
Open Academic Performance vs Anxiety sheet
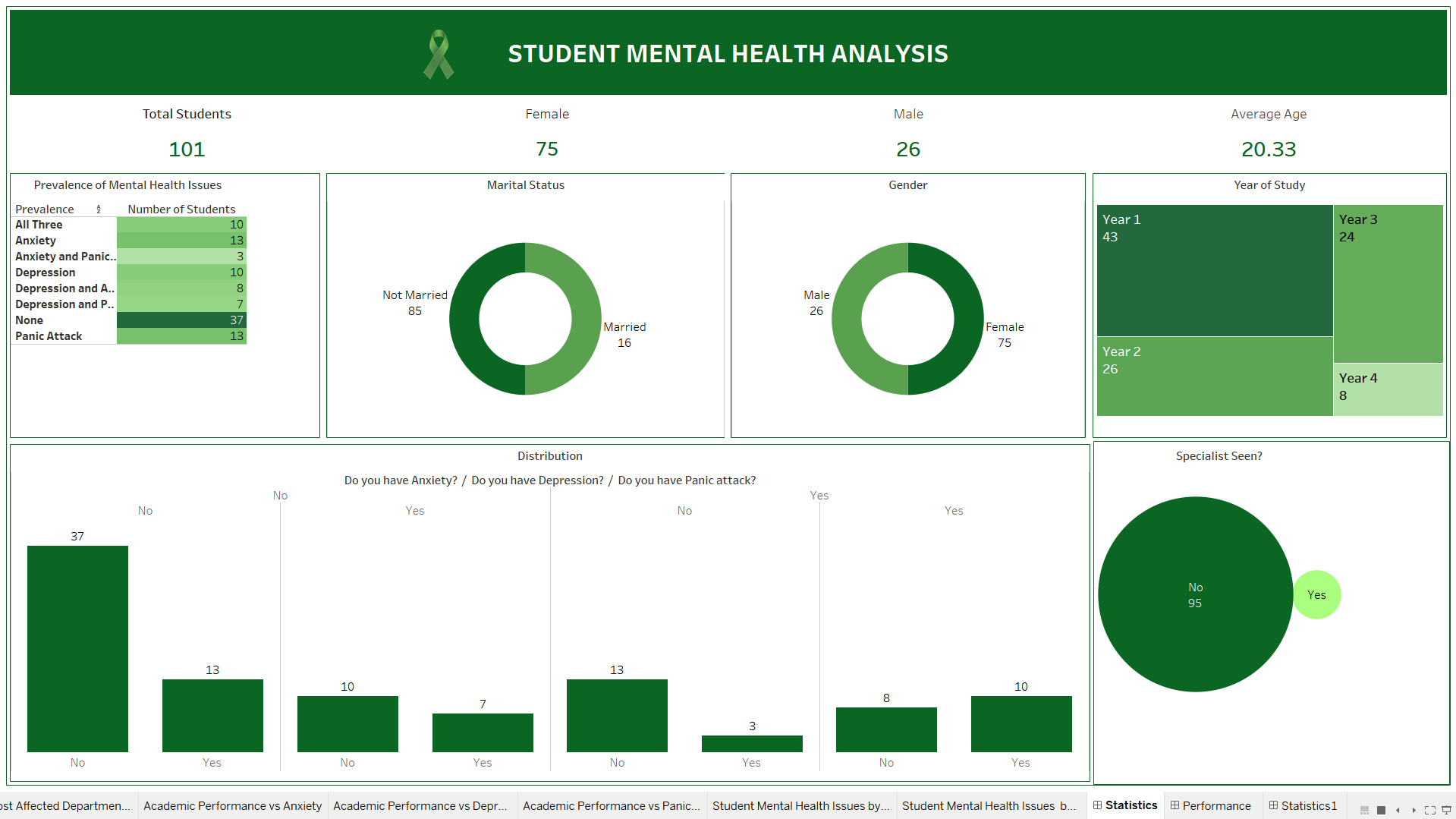[x=232, y=805]
